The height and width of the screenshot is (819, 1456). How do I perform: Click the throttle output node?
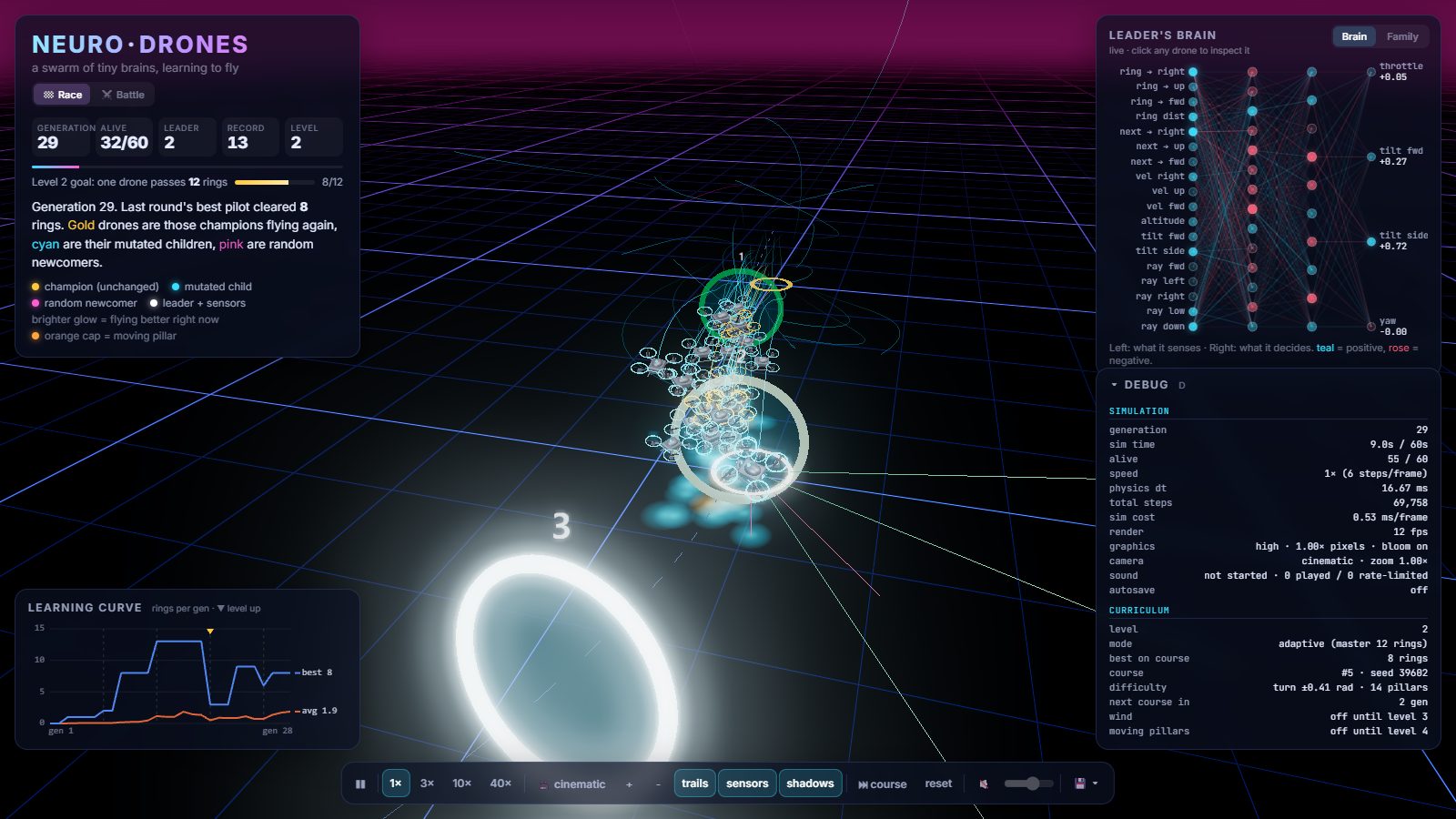pyautogui.click(x=1370, y=72)
